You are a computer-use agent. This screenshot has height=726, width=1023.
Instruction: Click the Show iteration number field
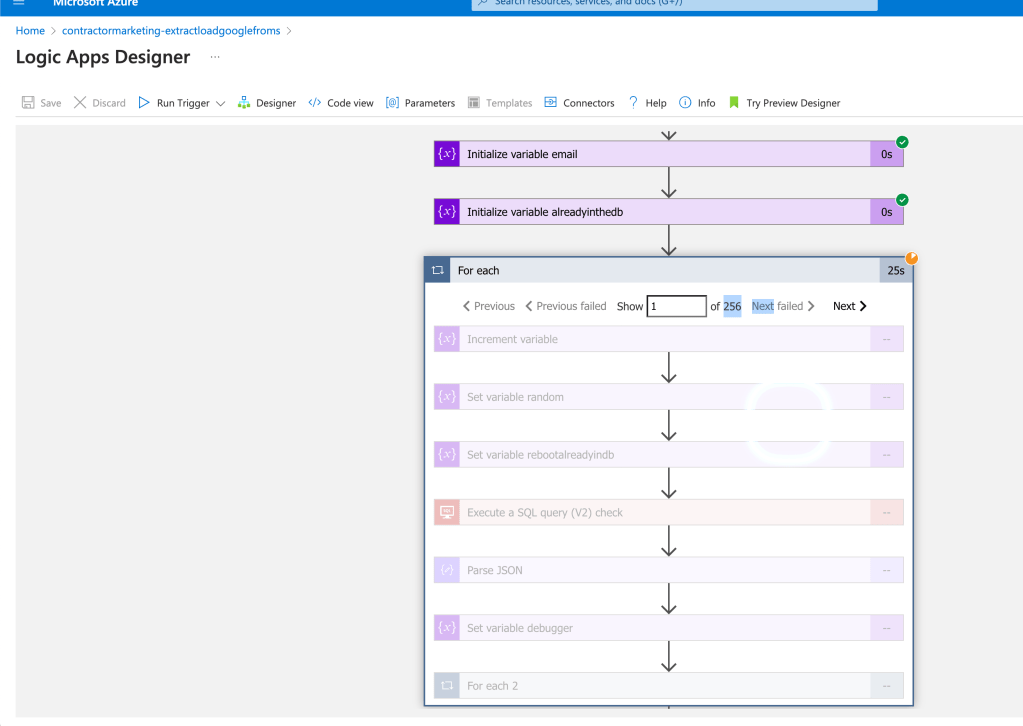tap(676, 306)
